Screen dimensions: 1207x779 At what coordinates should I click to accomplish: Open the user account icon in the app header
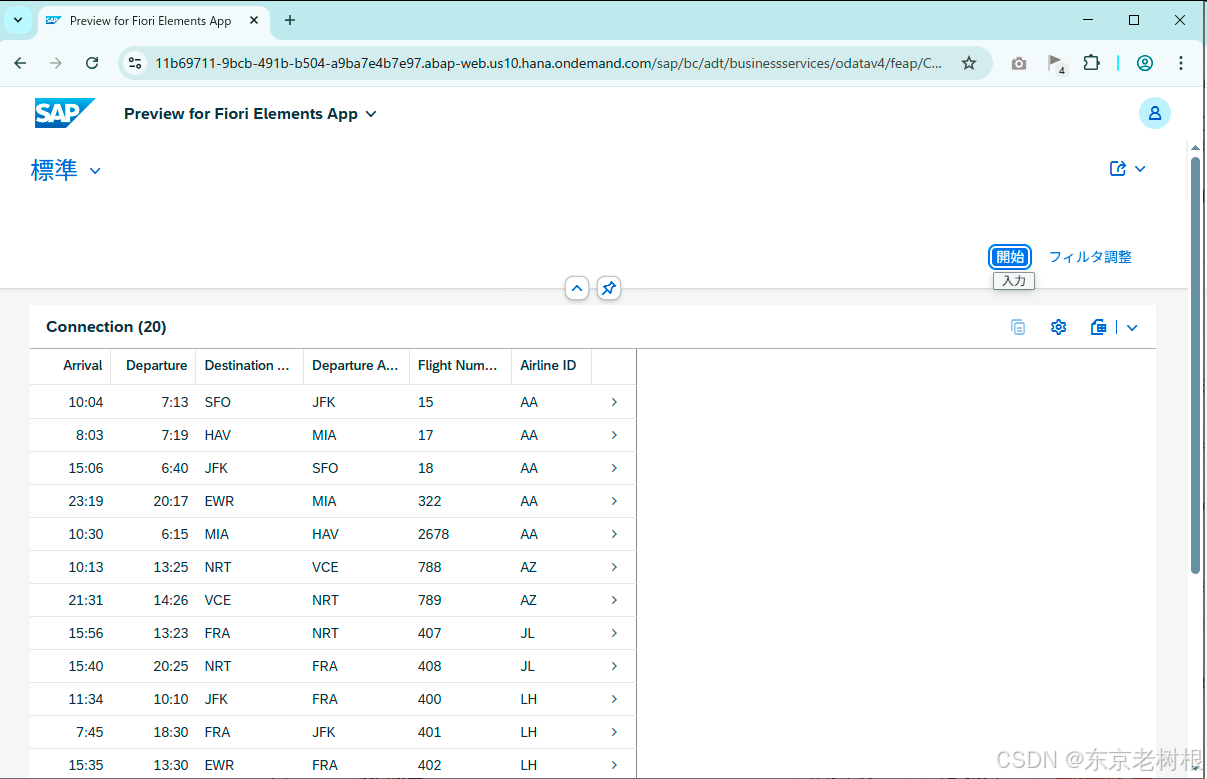pyautogui.click(x=1155, y=113)
